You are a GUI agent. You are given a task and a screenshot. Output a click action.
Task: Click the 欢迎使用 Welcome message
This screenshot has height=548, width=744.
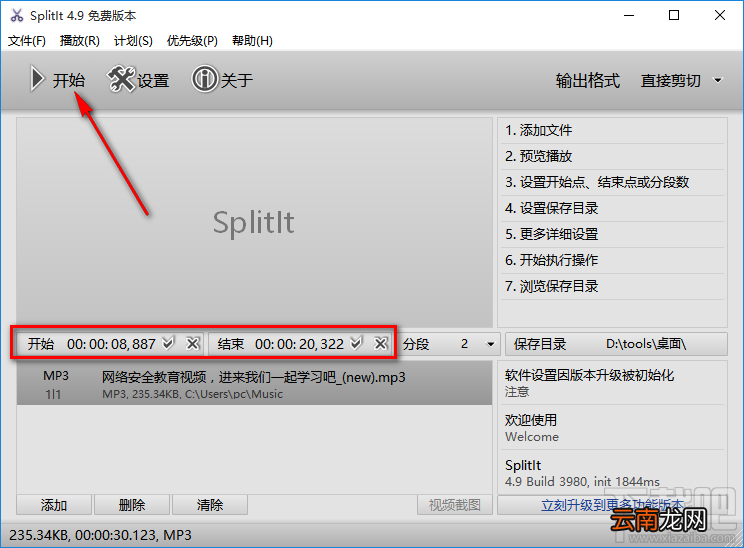(x=612, y=427)
